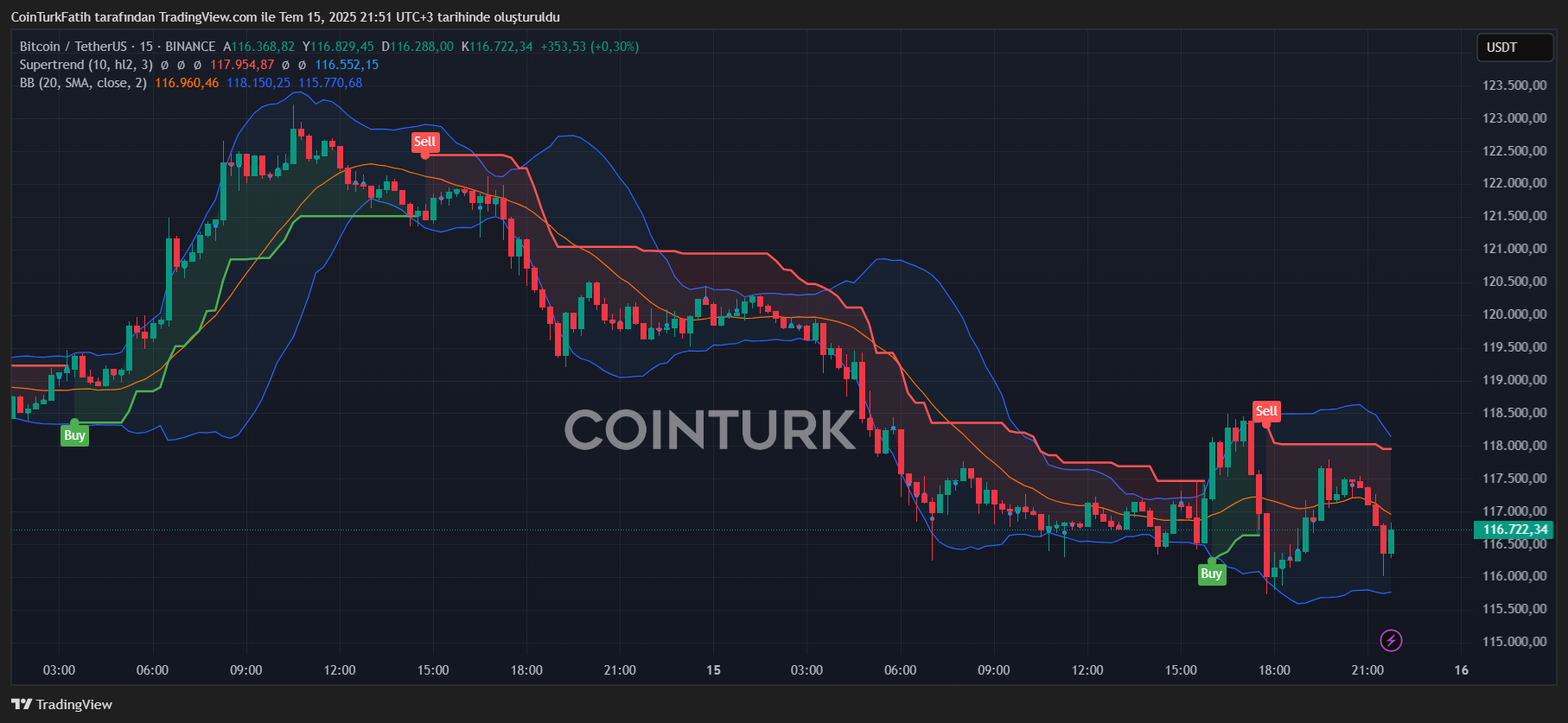Click the open value A116.368,82
This screenshot has height=723, width=1568.
click(x=258, y=47)
